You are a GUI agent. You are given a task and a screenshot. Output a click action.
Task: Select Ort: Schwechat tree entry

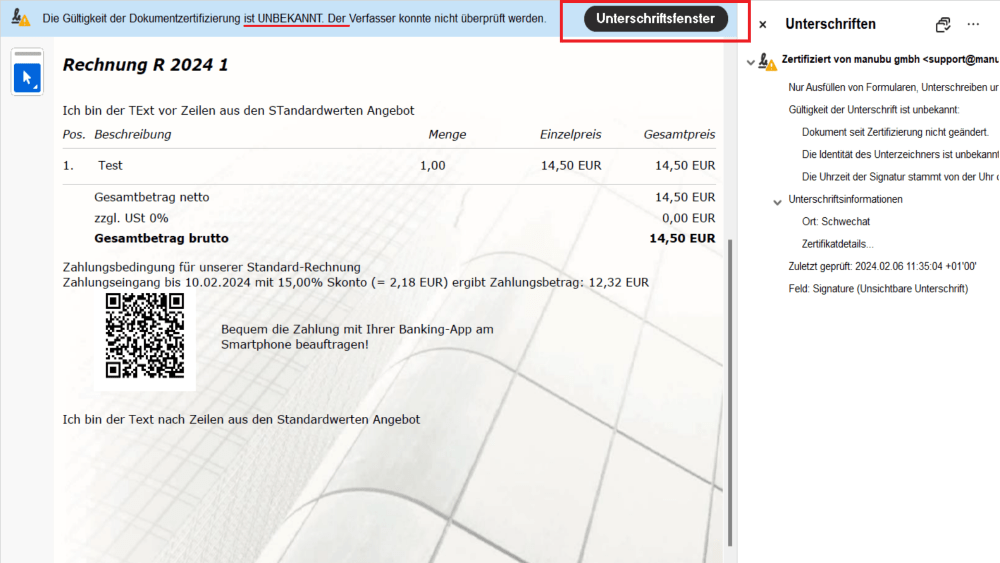coord(836,222)
